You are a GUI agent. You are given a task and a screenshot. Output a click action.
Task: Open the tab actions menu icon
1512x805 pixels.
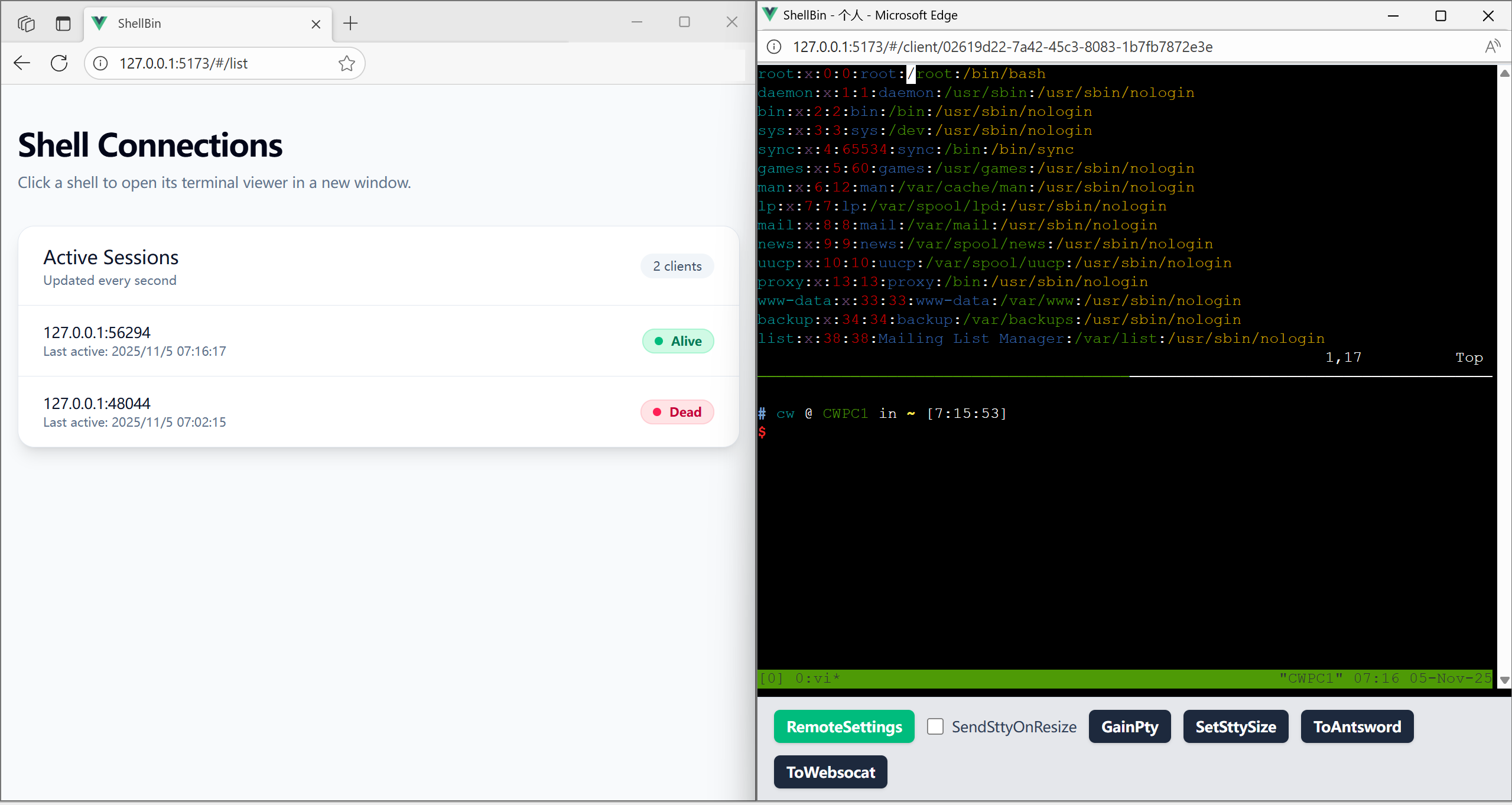63,23
